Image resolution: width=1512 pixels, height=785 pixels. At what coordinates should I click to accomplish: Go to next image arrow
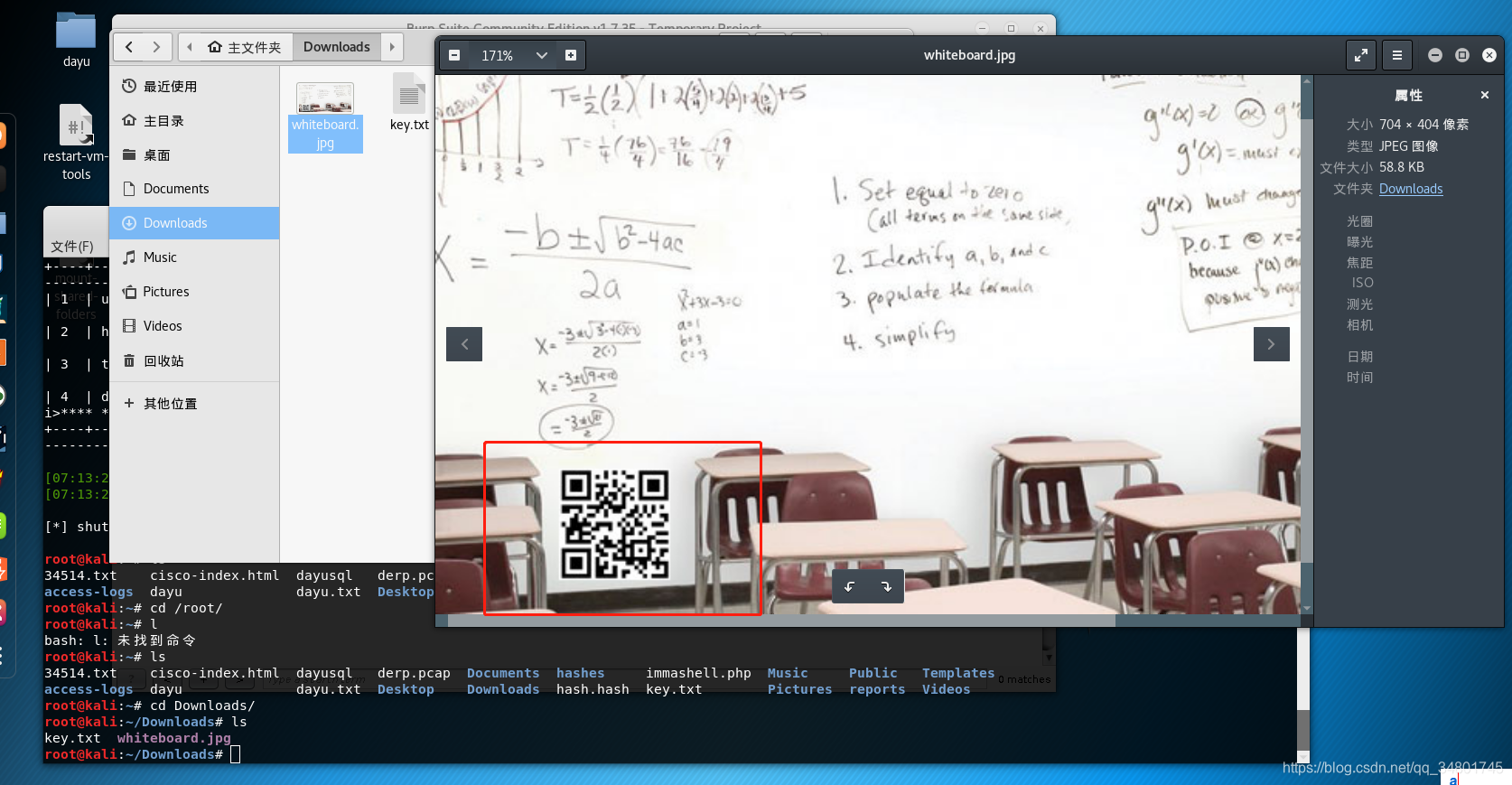point(1271,344)
